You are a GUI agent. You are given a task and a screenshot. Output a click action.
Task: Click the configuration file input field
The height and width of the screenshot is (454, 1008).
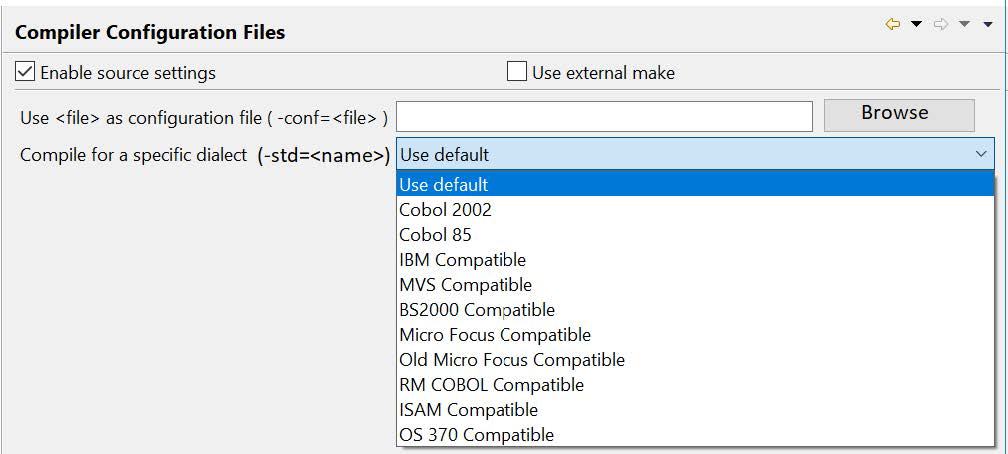click(604, 116)
